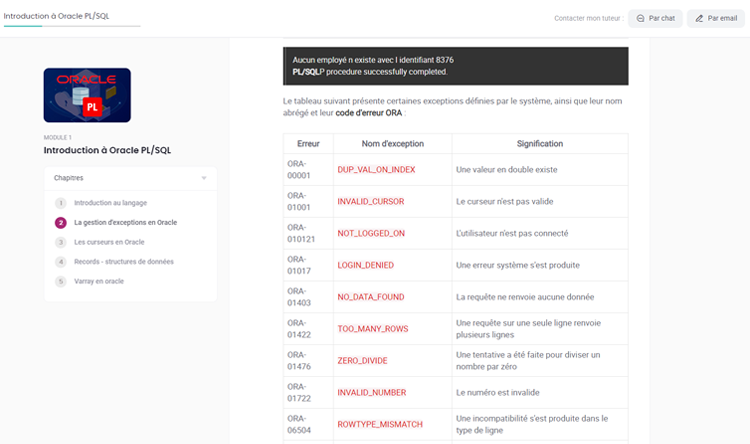The width and height of the screenshot is (750, 444).
Task: Open Records - structures de données chapter
Action: tap(123, 262)
